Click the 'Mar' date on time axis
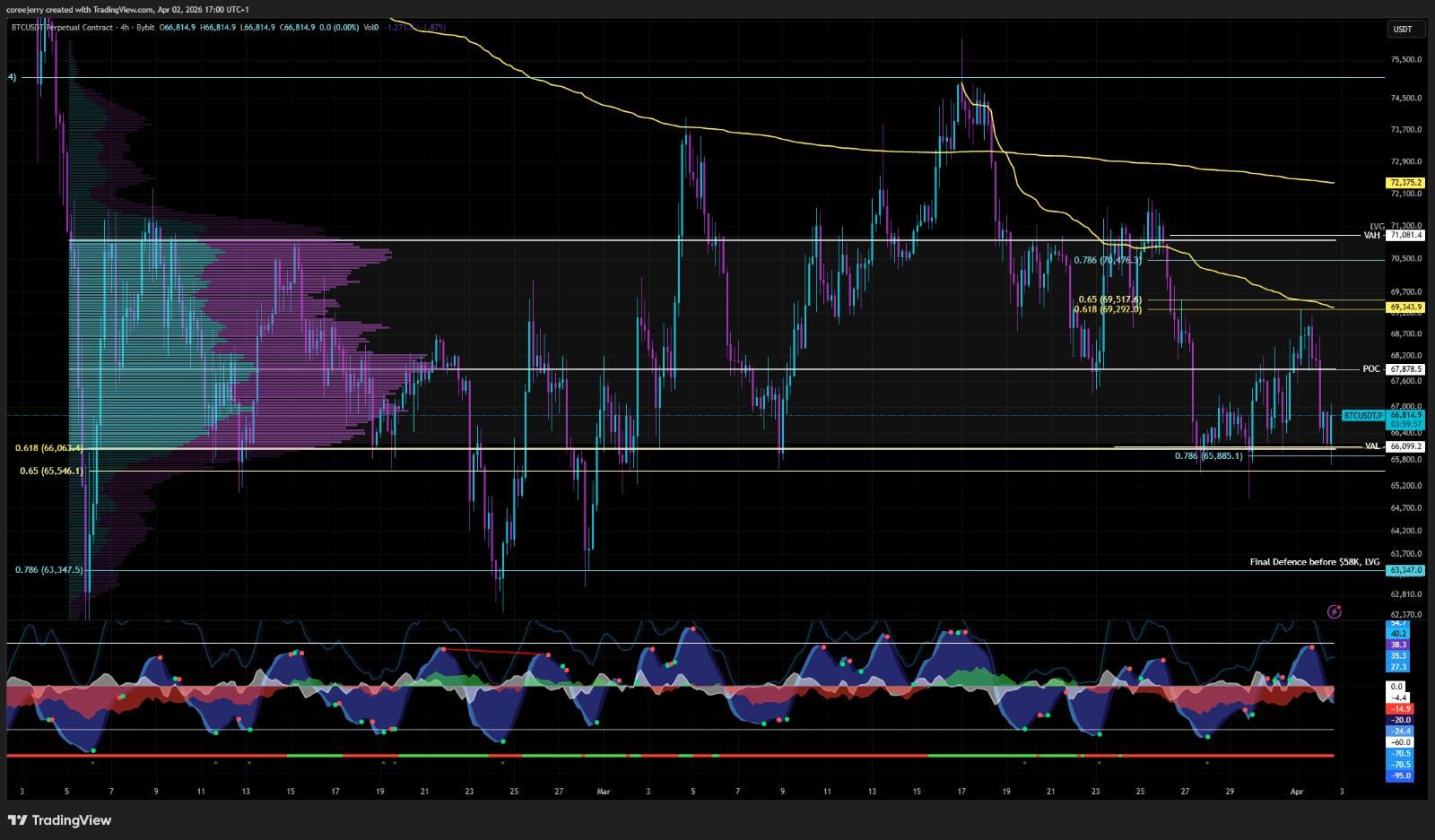The height and width of the screenshot is (840, 1435). coord(603,792)
